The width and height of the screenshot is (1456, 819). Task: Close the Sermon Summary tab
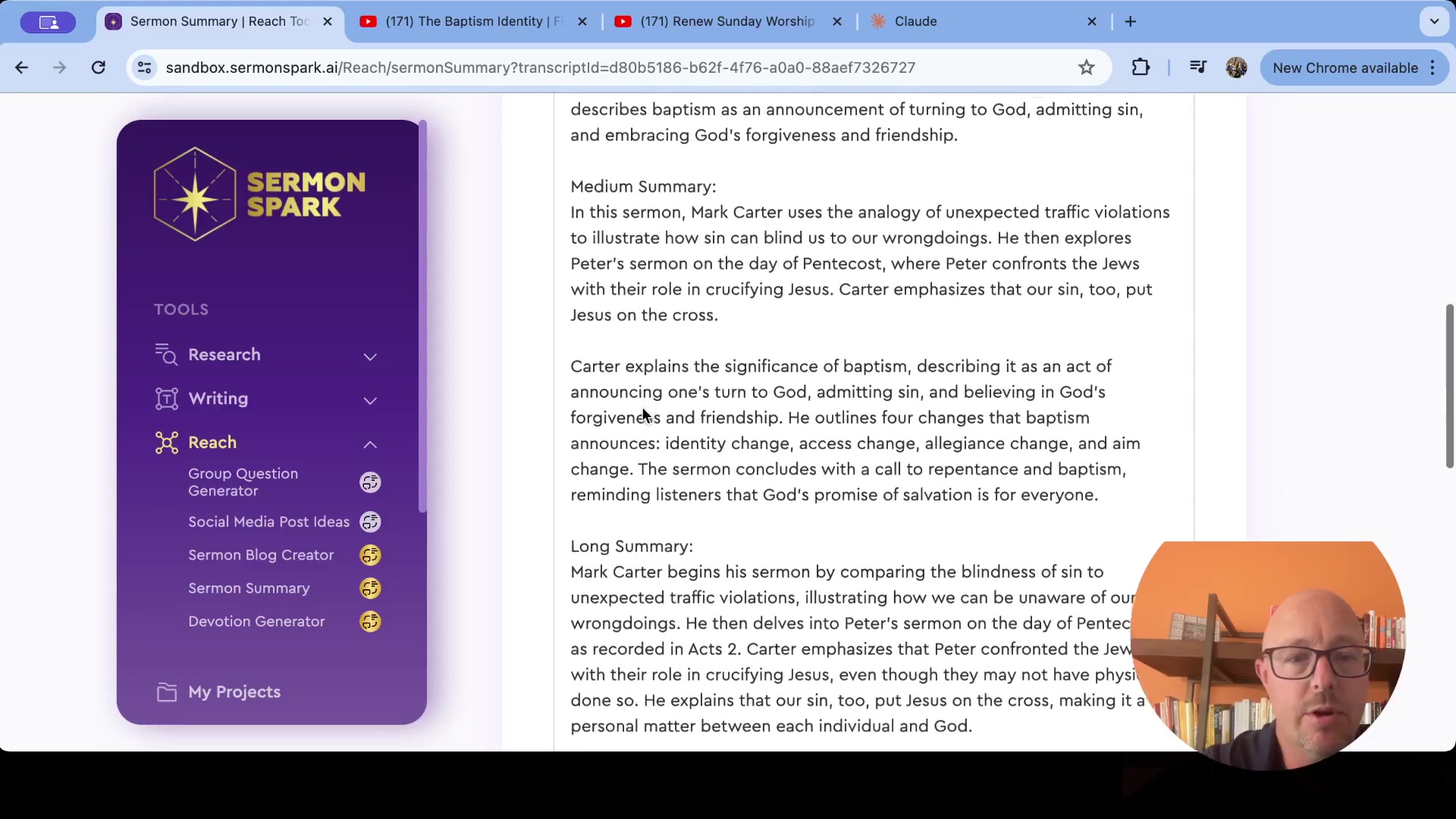[x=328, y=21]
